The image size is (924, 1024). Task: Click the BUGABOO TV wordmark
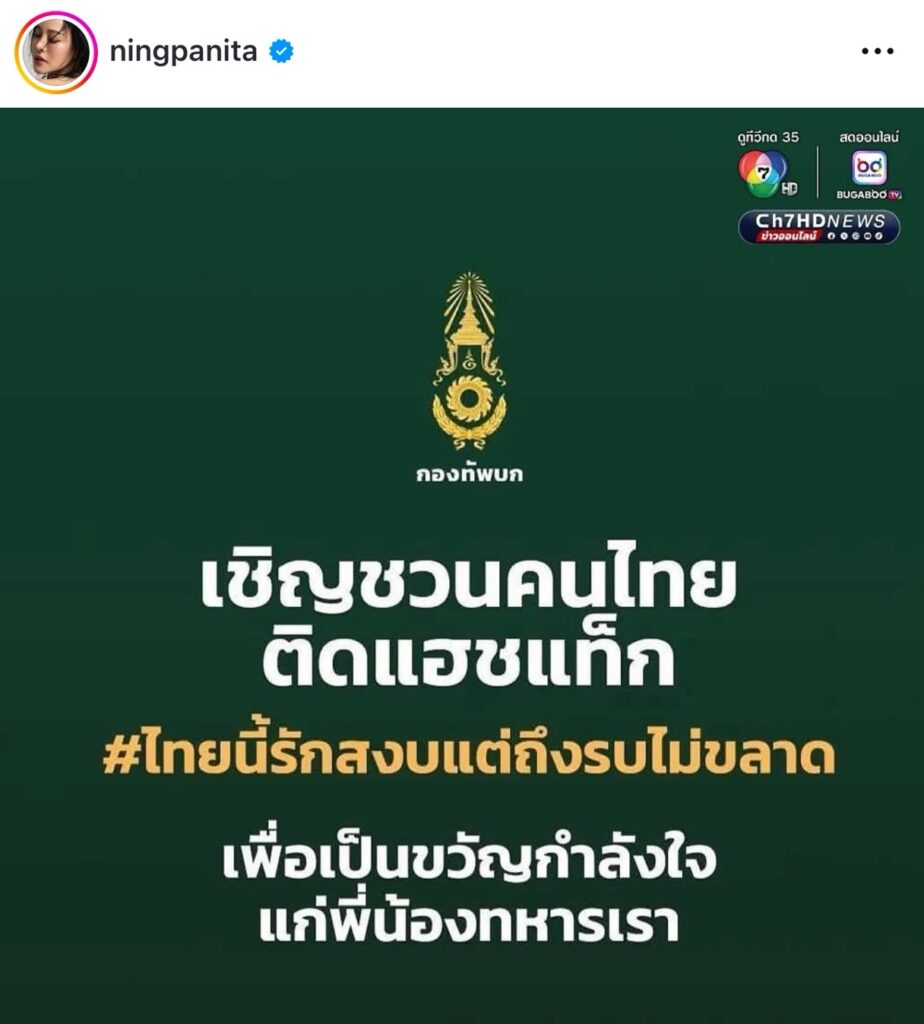point(869,195)
